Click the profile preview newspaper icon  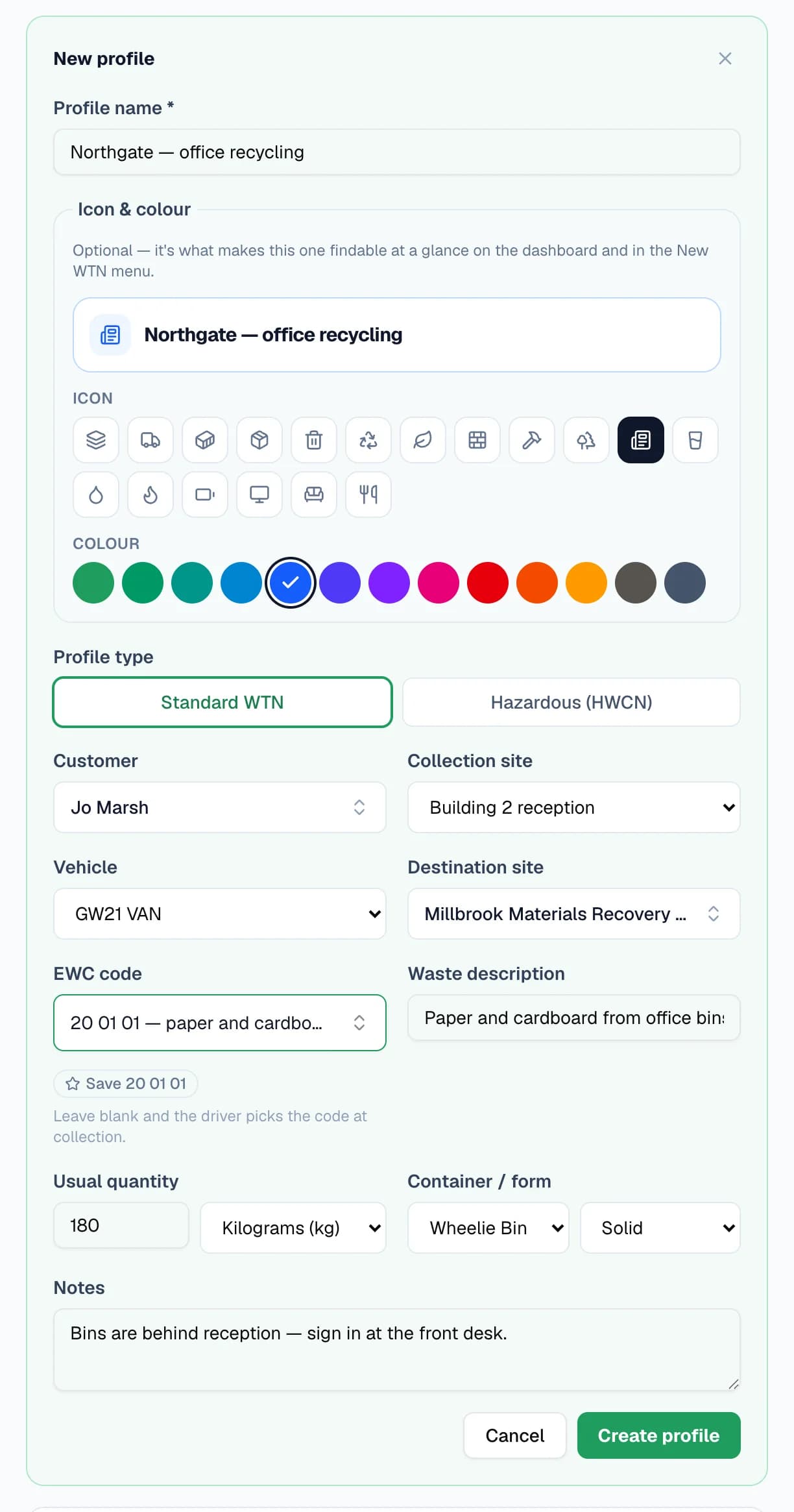(110, 335)
